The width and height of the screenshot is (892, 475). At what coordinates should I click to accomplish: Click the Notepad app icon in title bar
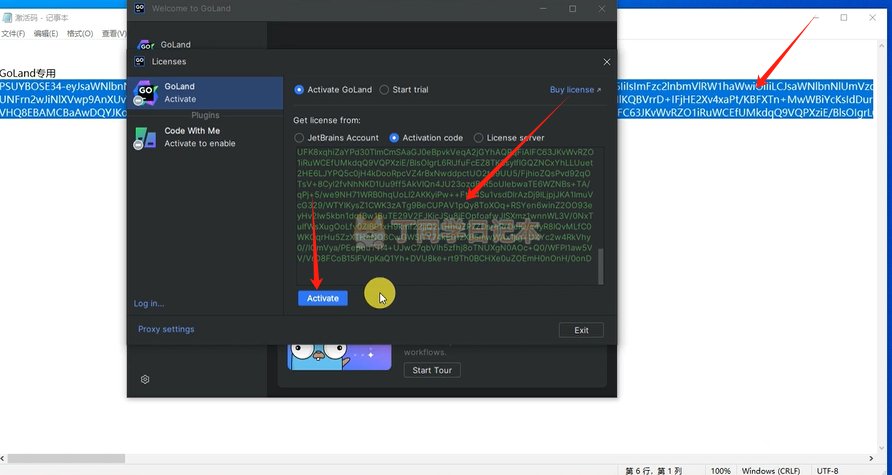[7, 18]
